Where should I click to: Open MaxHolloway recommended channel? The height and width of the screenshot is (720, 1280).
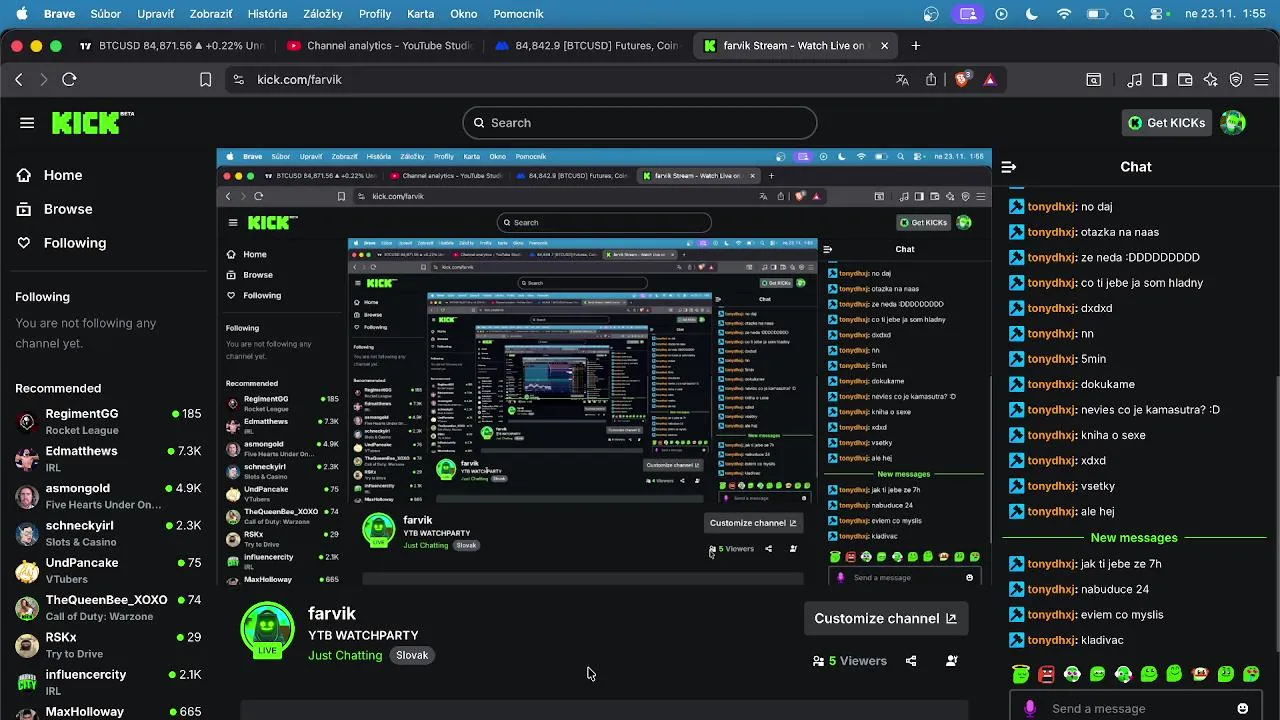(108, 712)
